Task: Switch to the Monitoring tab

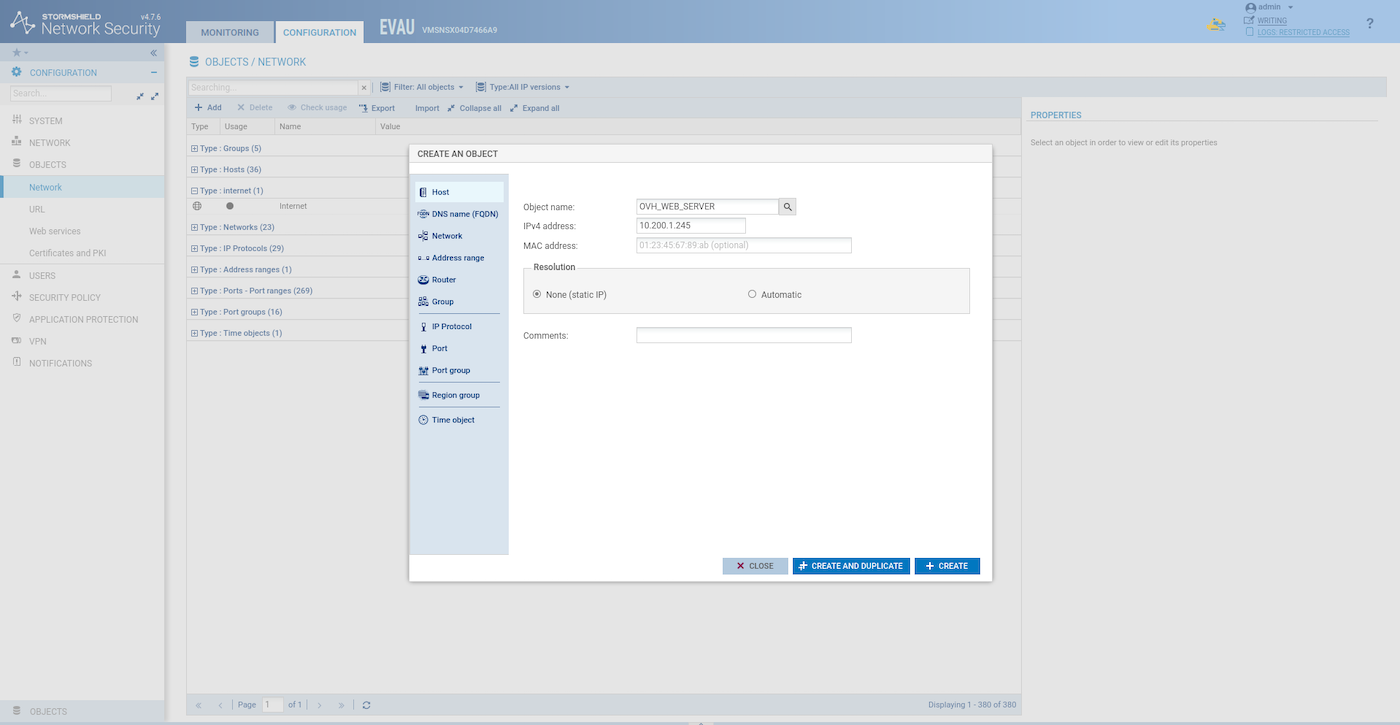Action: 230,32
